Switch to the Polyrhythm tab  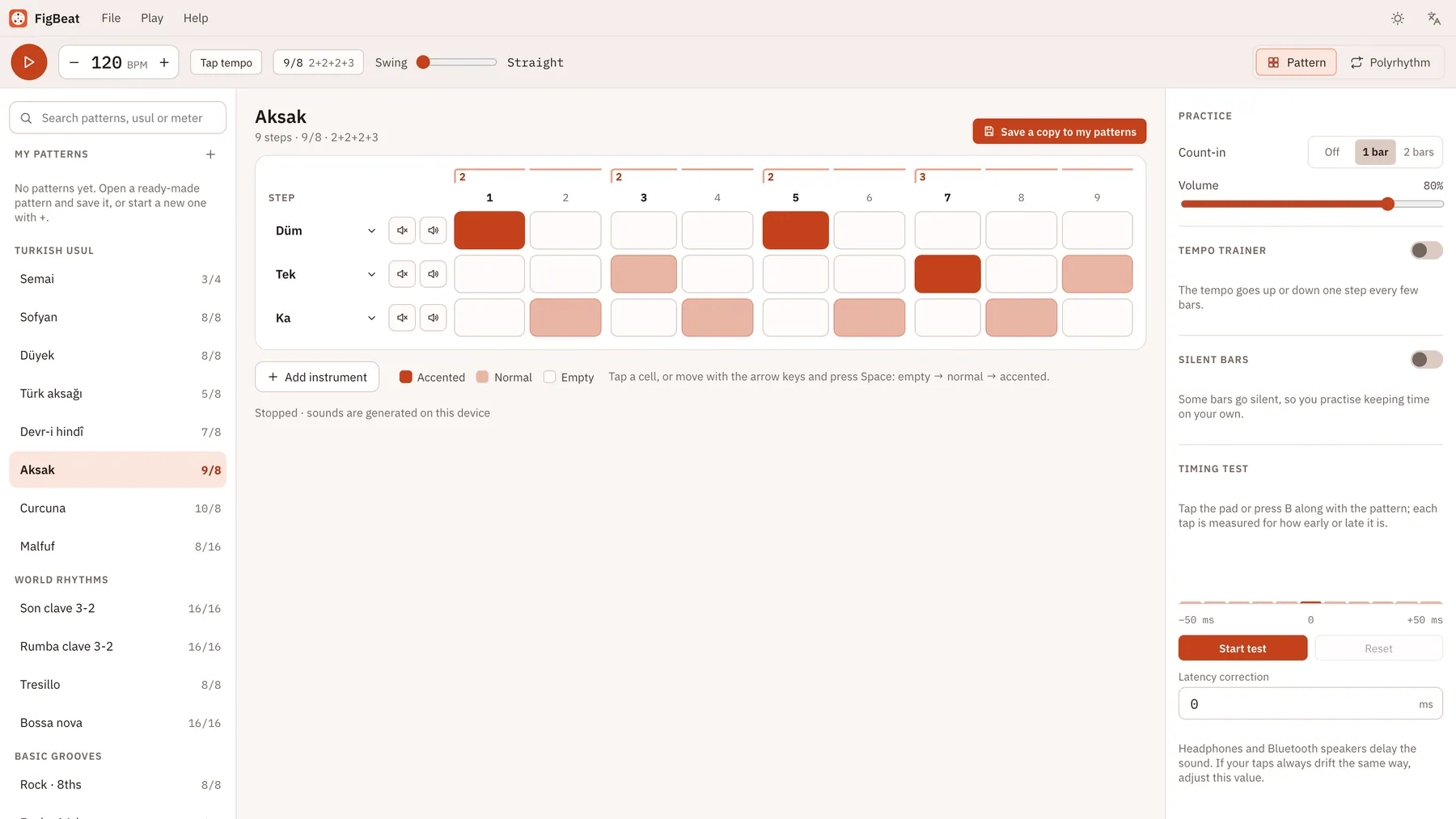pyautogui.click(x=1390, y=62)
